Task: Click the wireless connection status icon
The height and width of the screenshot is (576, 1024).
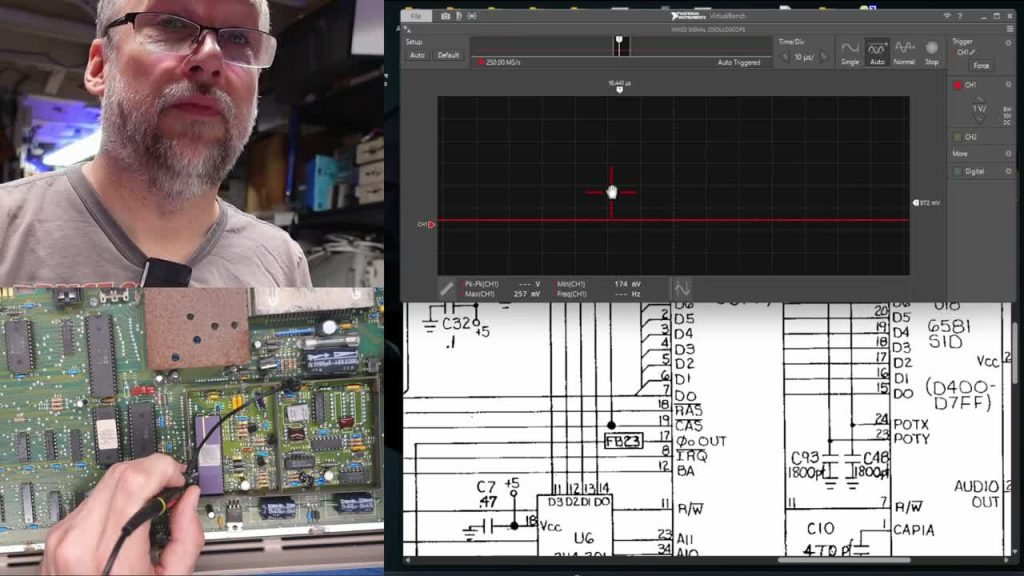Action: pyautogui.click(x=947, y=16)
